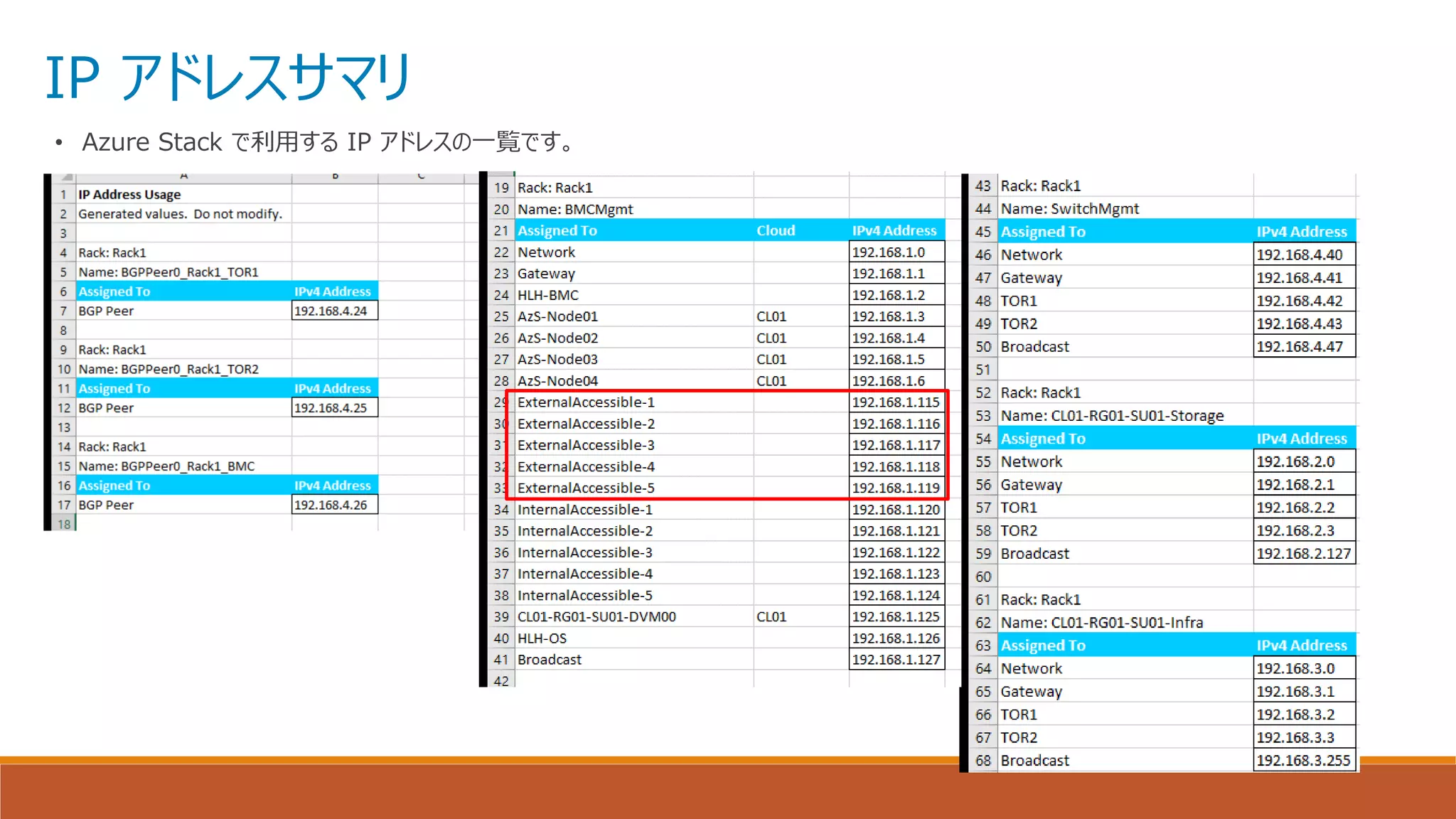This screenshot has width=1456, height=819.
Task: Click IP value 192.168.1.127
Action: point(896,660)
